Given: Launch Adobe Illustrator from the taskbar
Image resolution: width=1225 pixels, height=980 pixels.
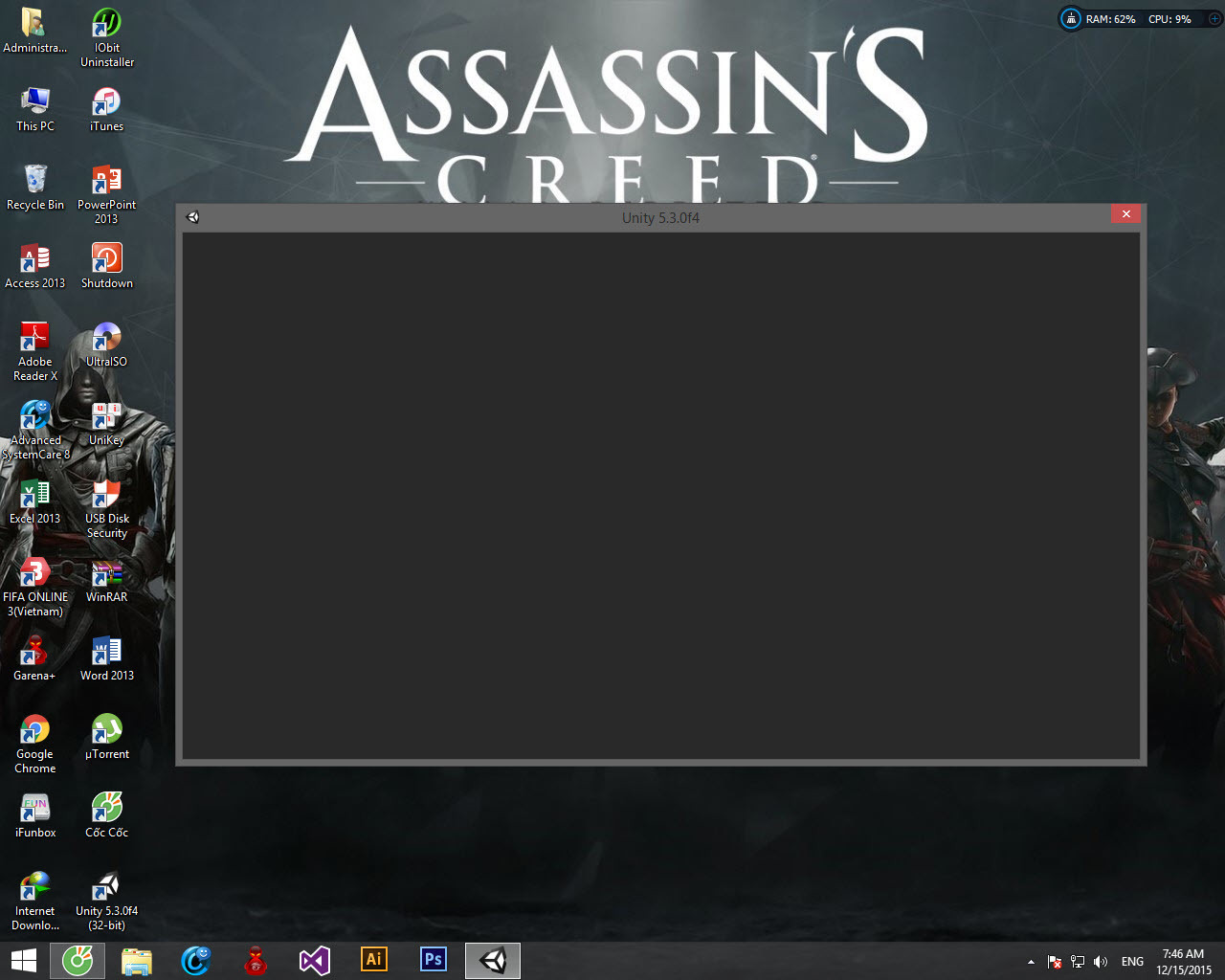Looking at the screenshot, I should pyautogui.click(x=373, y=960).
